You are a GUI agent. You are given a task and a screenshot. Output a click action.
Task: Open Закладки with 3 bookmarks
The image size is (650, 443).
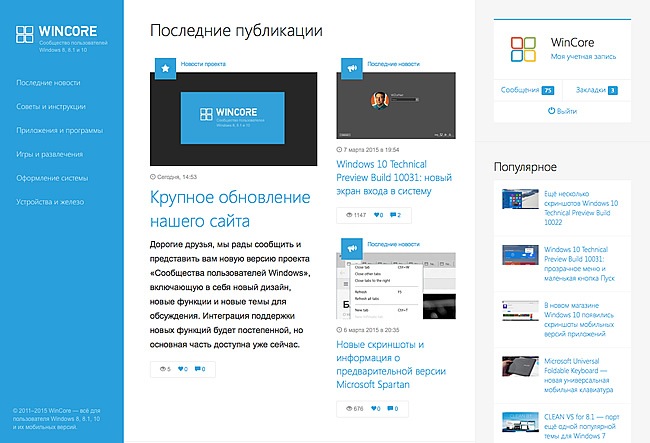(597, 90)
